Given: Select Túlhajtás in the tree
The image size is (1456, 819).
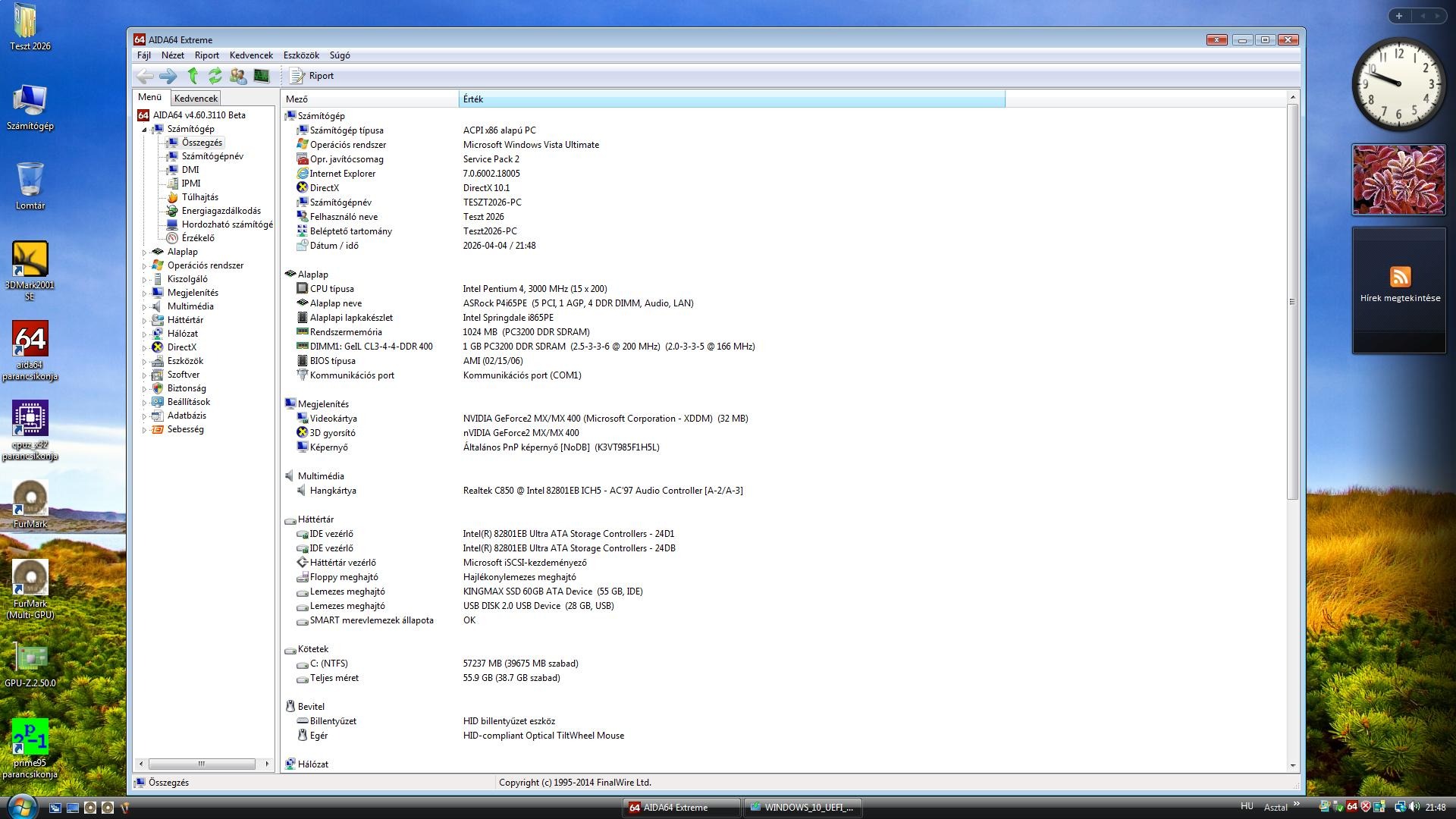Looking at the screenshot, I should (x=199, y=197).
